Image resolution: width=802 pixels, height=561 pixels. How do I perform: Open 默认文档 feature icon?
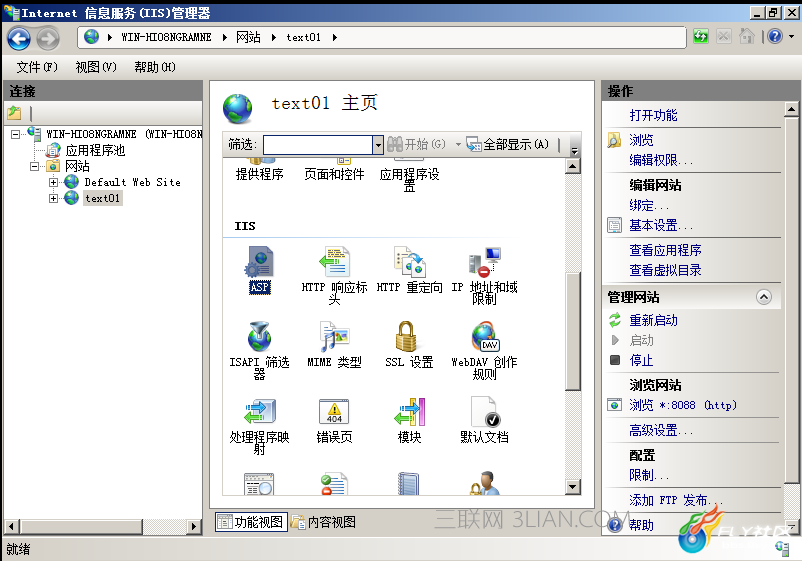484,419
